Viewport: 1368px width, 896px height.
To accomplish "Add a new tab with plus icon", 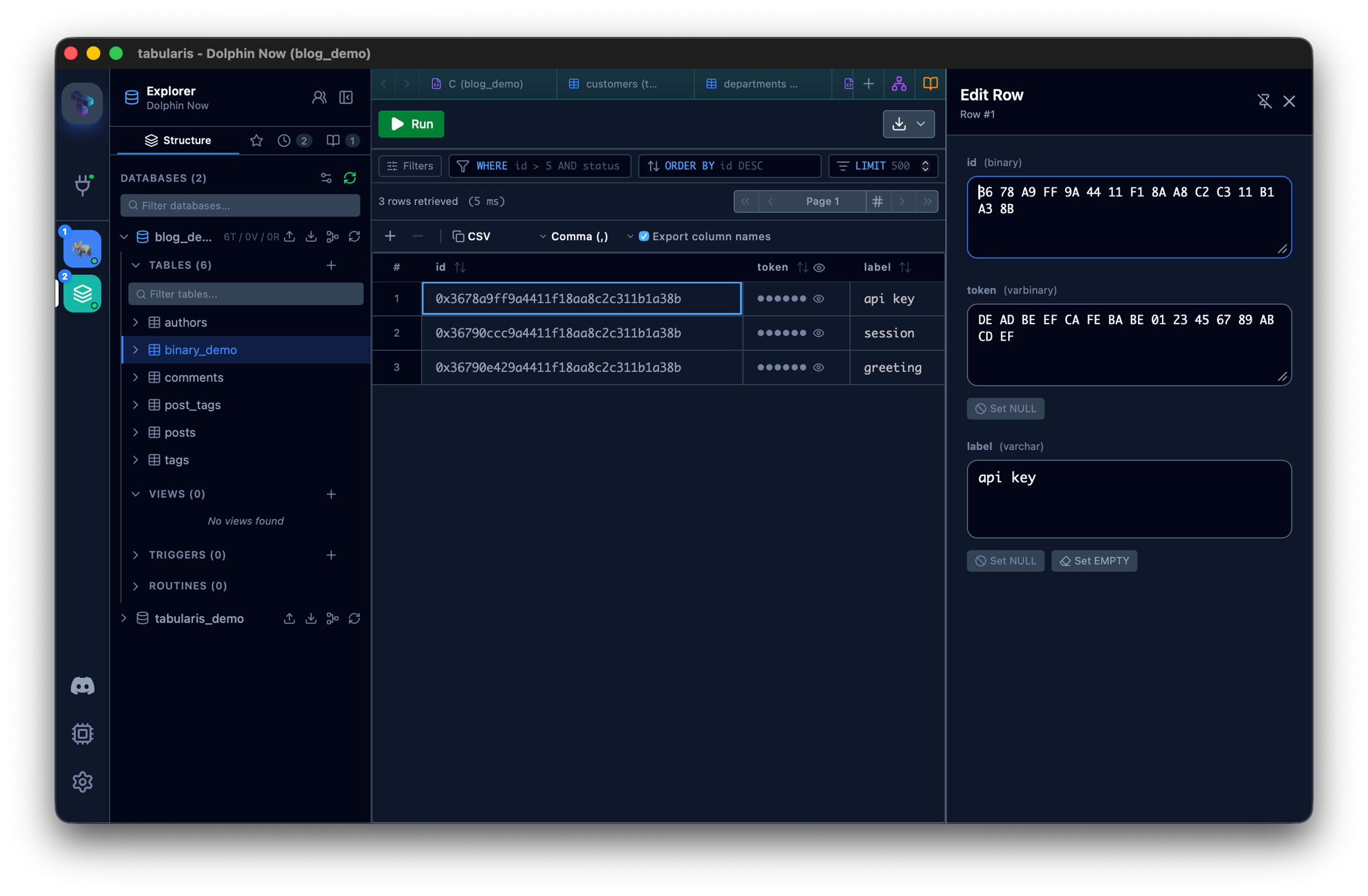I will click(869, 83).
